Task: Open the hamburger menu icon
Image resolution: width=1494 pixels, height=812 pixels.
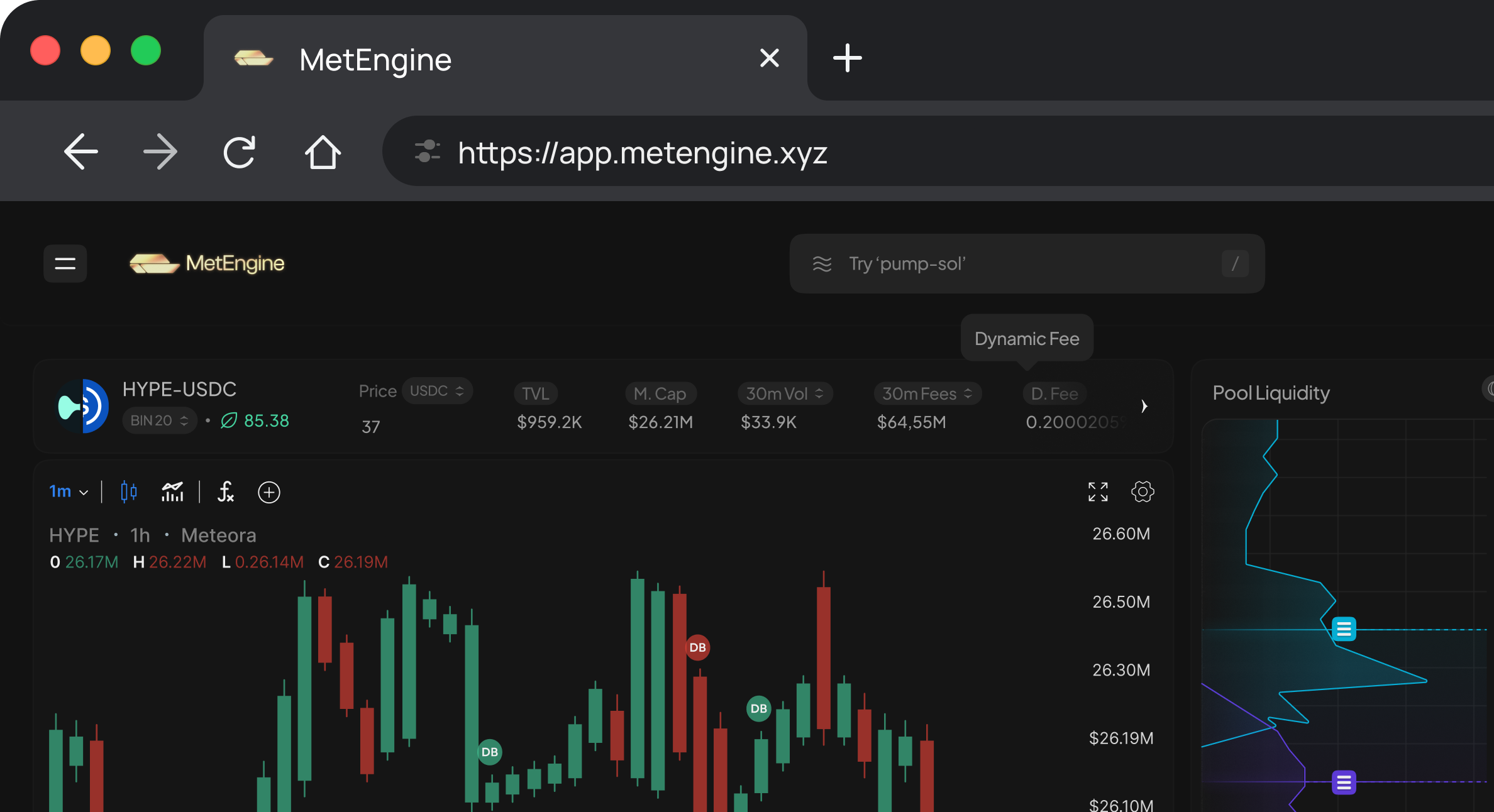Action: tap(65, 263)
